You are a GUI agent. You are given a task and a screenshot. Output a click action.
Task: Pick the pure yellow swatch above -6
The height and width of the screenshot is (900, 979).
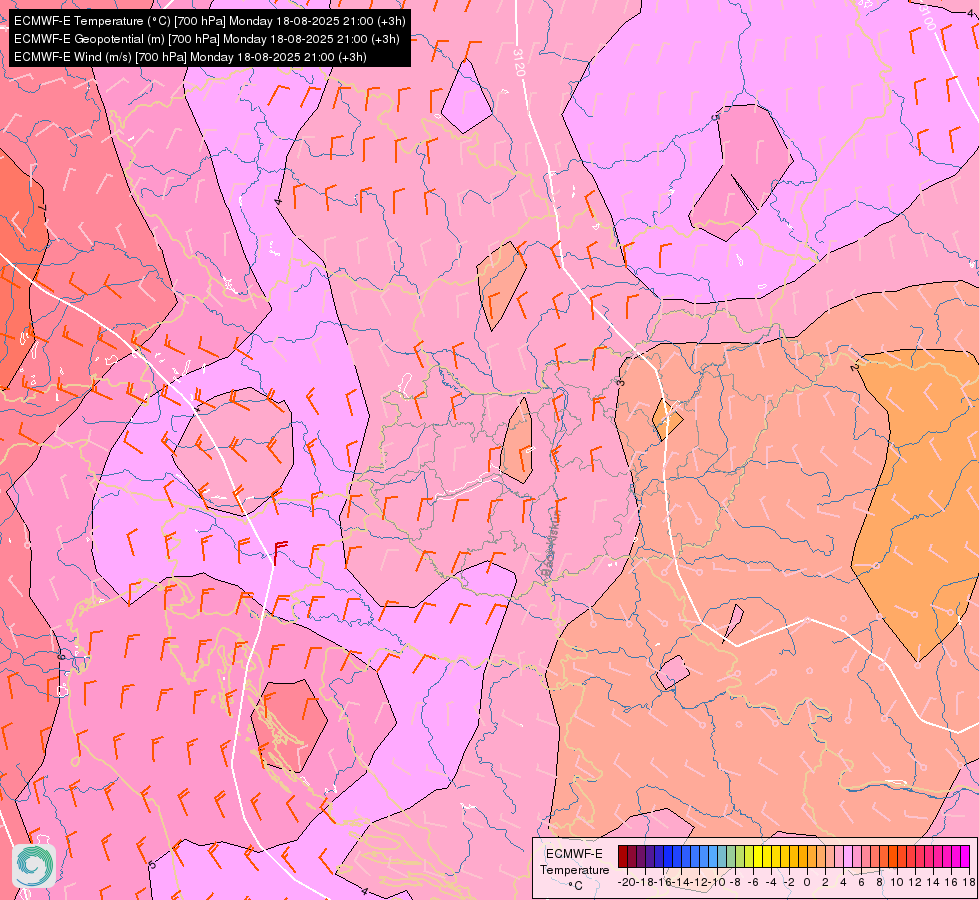pyautogui.click(x=758, y=856)
